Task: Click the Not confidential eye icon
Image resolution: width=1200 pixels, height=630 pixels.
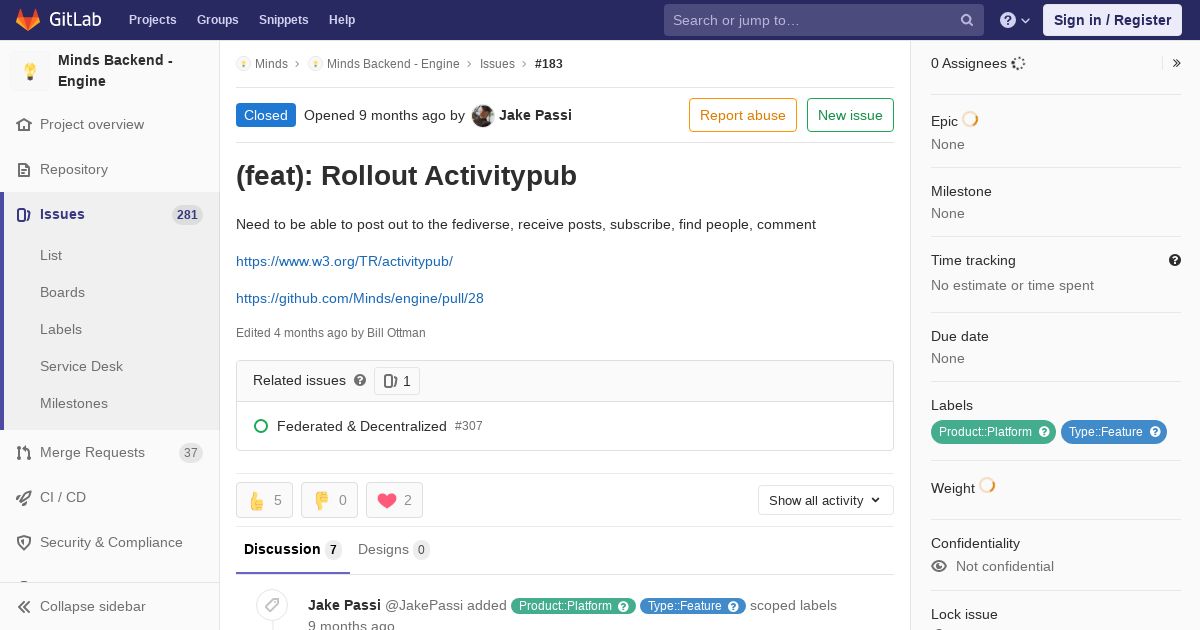Action: pos(939,566)
